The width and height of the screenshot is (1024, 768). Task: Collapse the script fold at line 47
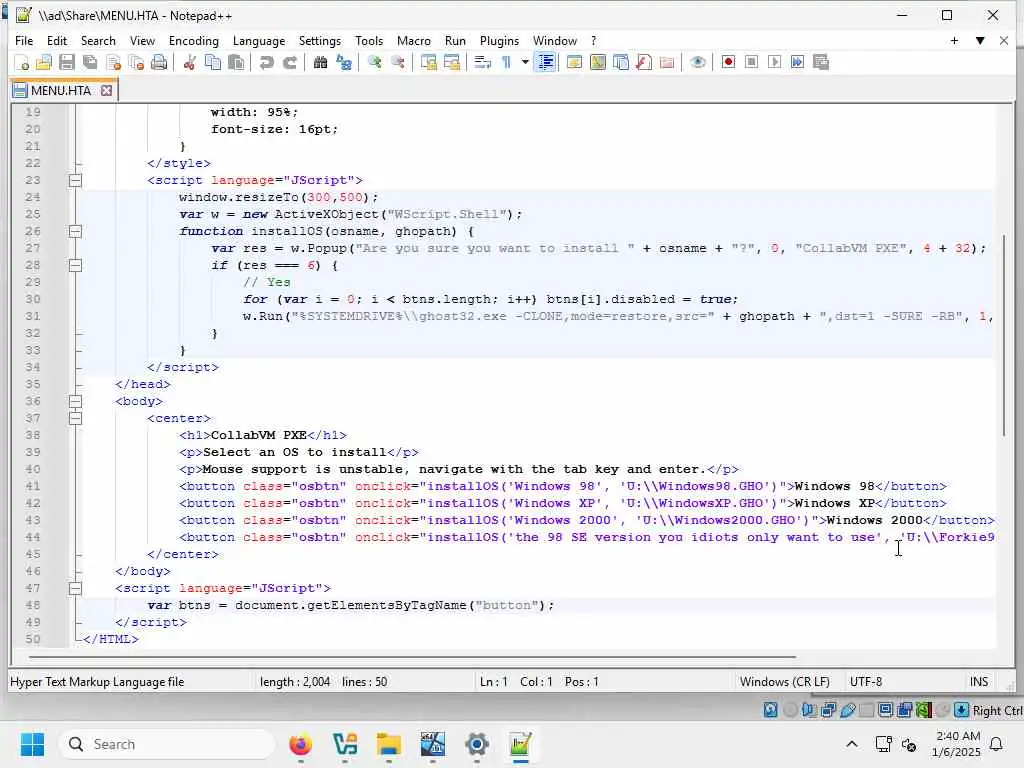(x=75, y=588)
